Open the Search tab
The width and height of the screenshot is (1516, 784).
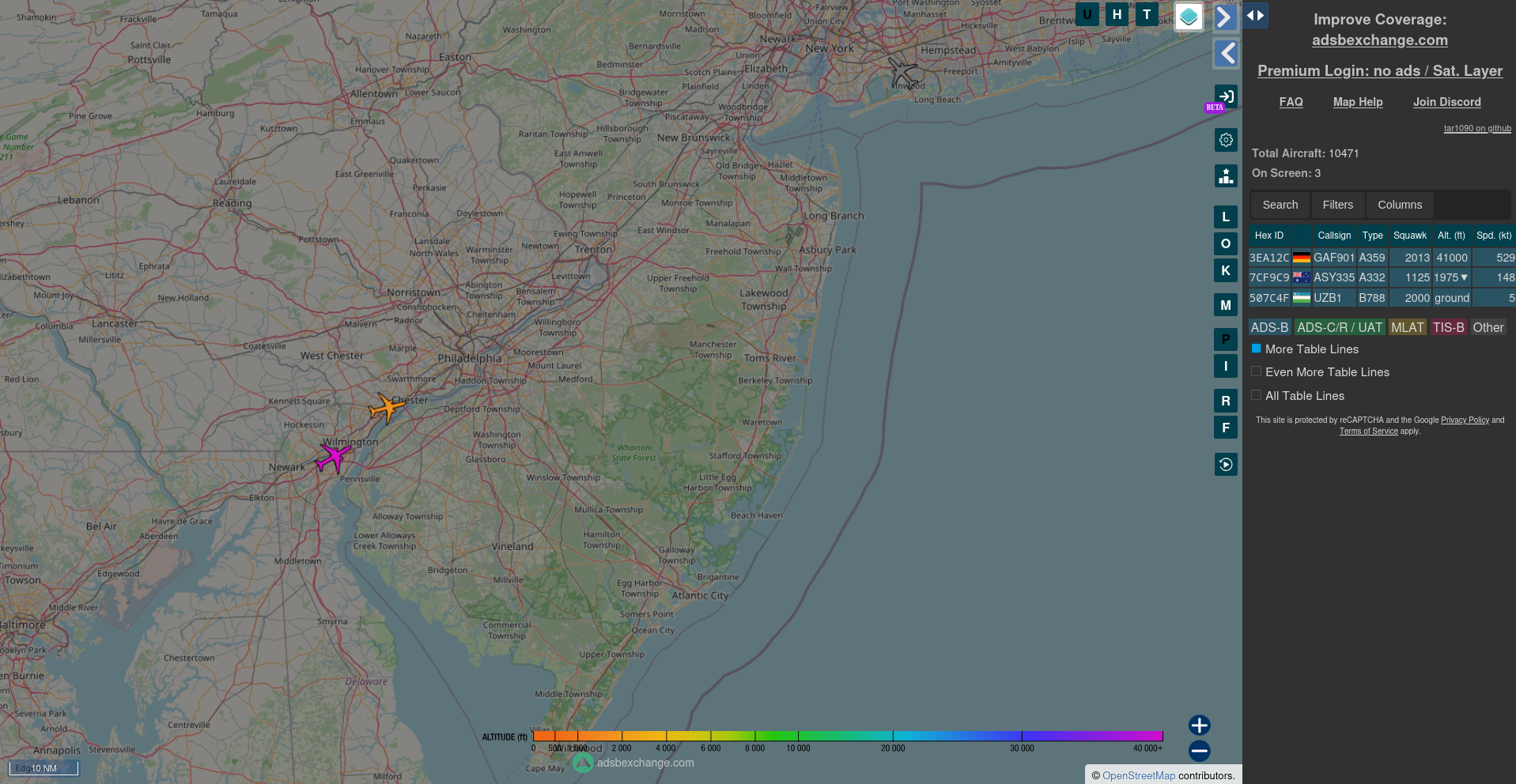point(1280,205)
